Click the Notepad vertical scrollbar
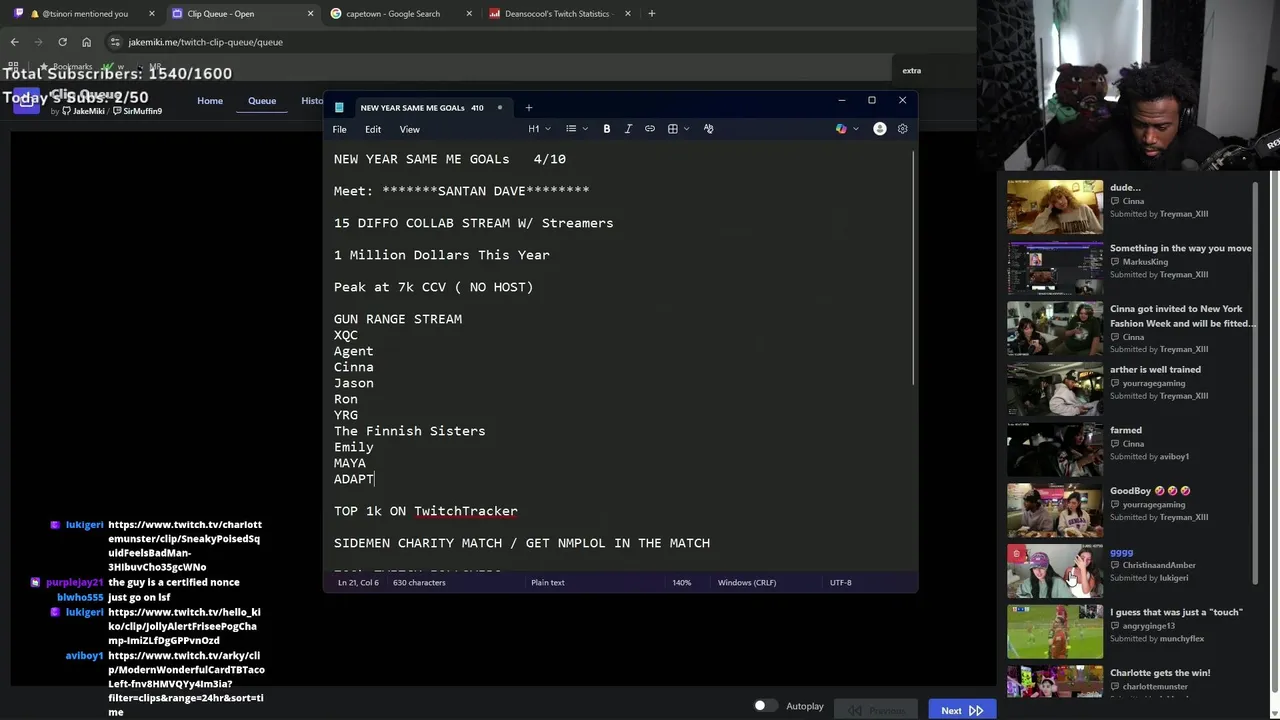This screenshot has height=720, width=1280. point(914,268)
